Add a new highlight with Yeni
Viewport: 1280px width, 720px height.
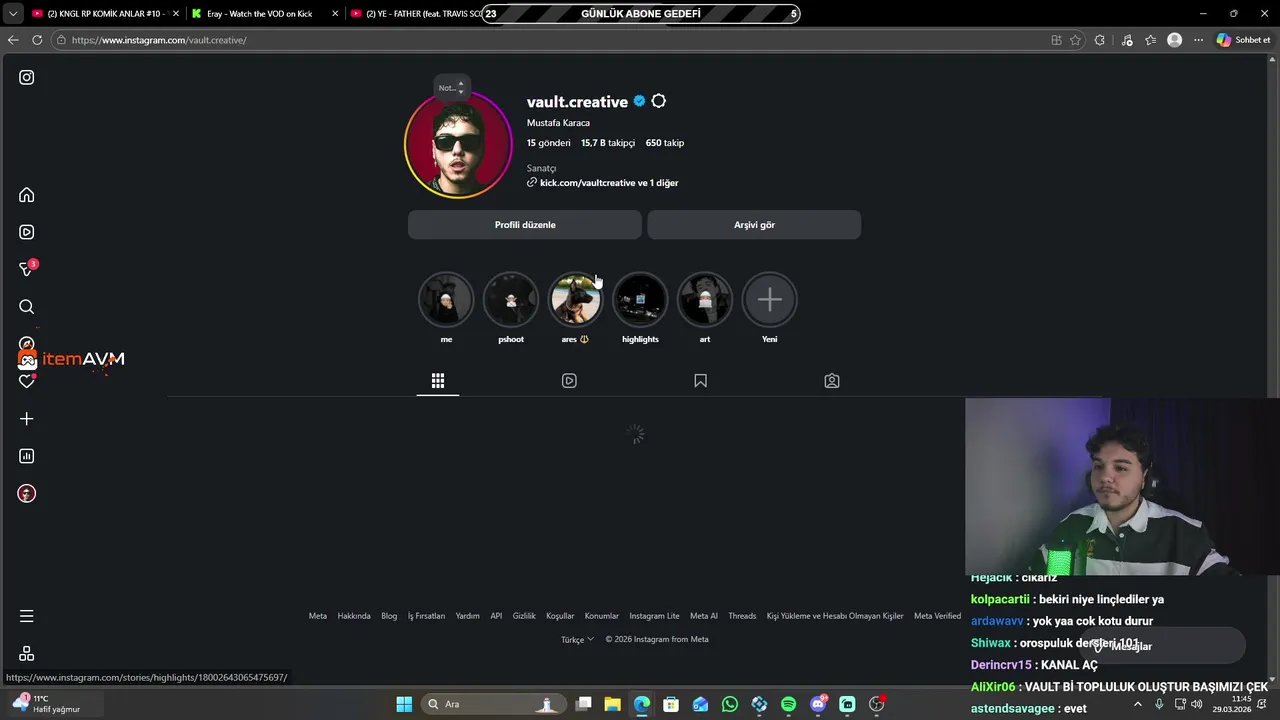click(x=769, y=300)
